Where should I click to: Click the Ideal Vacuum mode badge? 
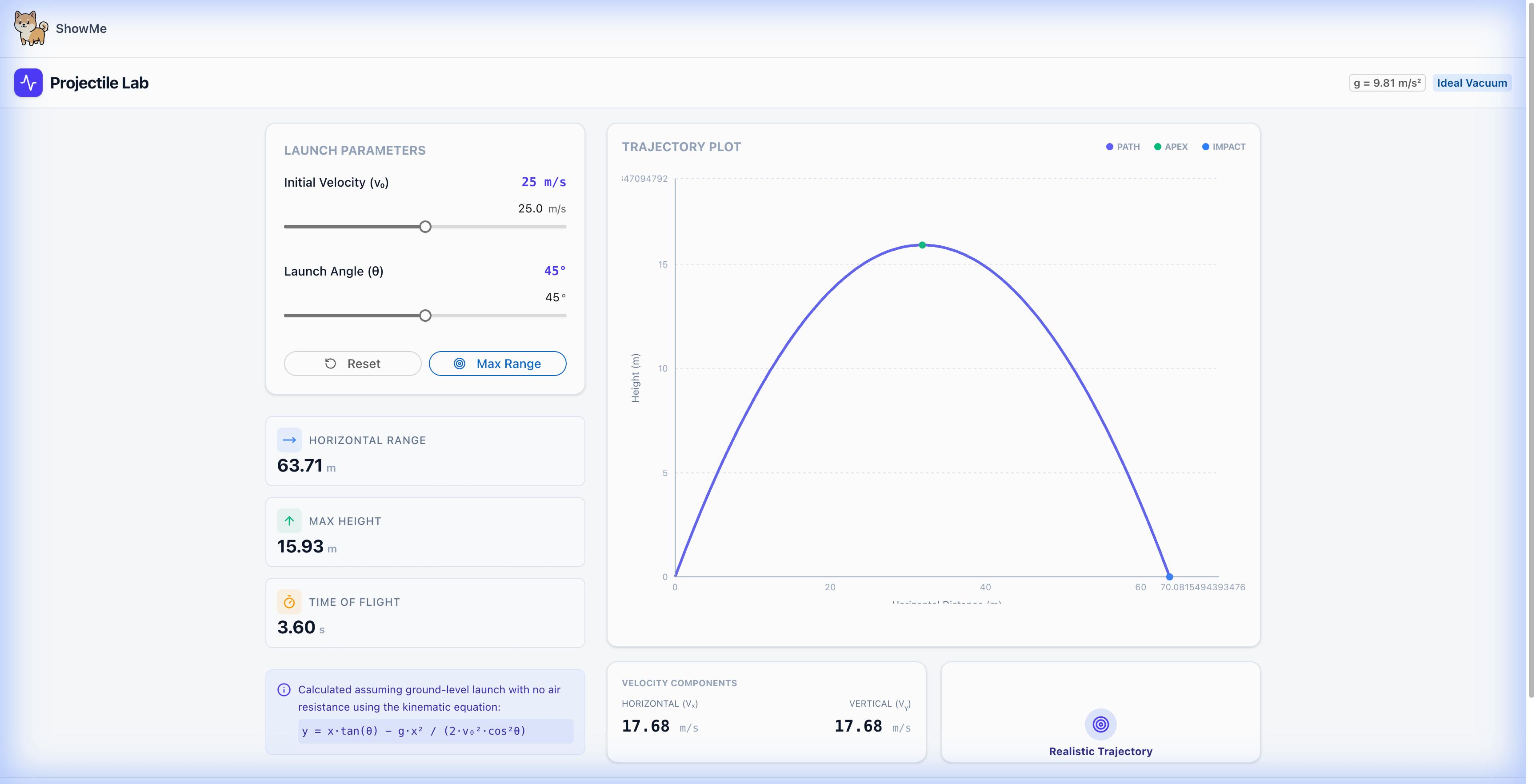pyautogui.click(x=1471, y=83)
